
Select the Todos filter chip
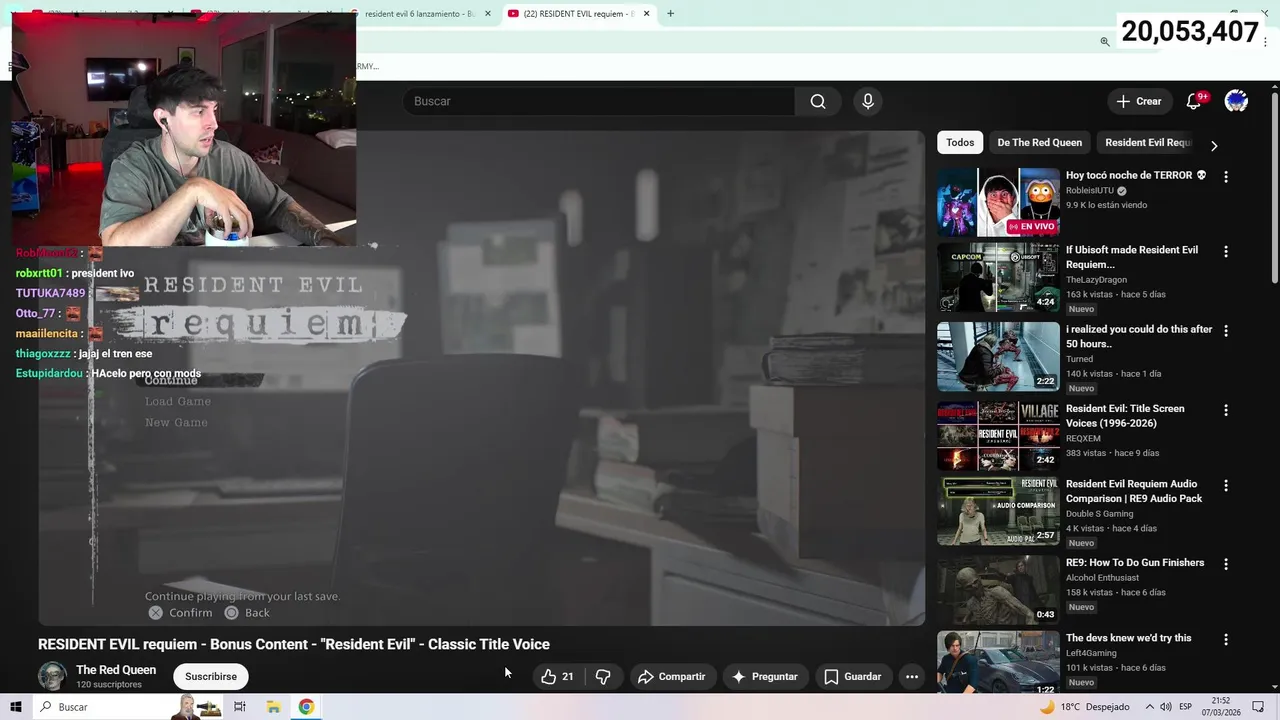point(960,142)
